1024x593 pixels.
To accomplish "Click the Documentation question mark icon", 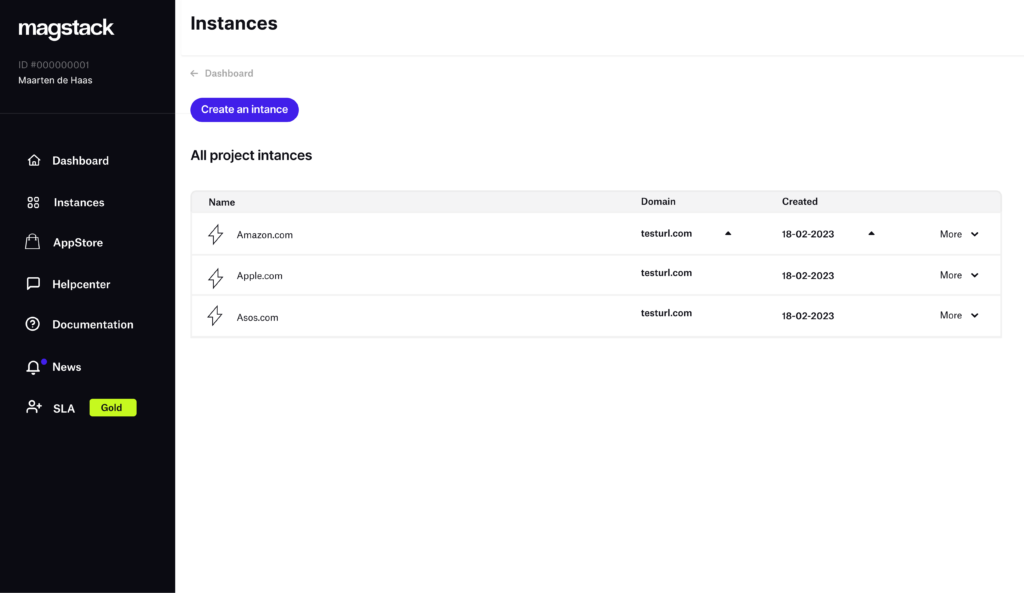I will click(34, 325).
